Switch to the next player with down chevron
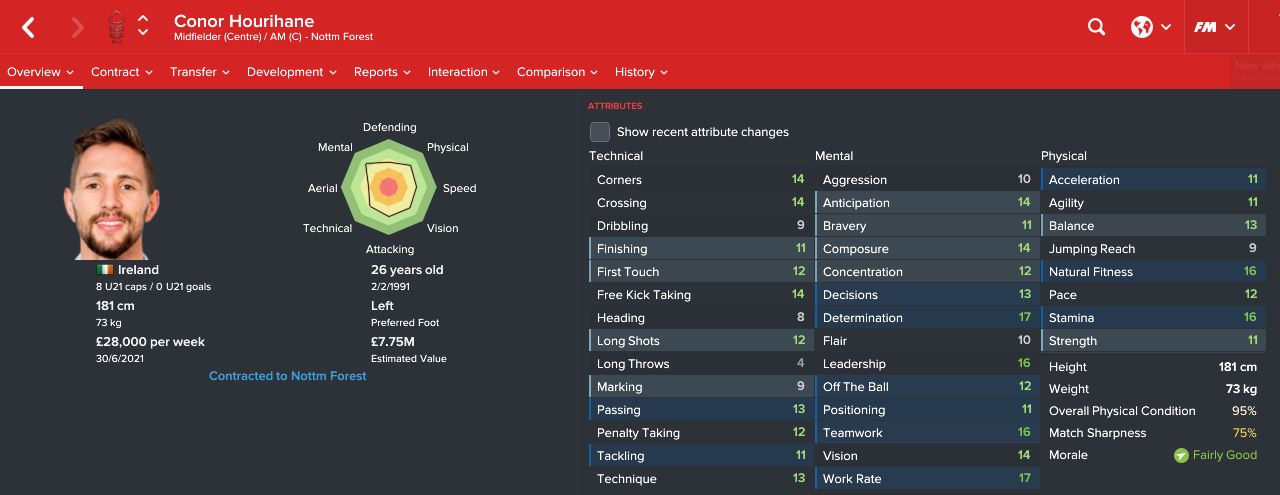 143,34
